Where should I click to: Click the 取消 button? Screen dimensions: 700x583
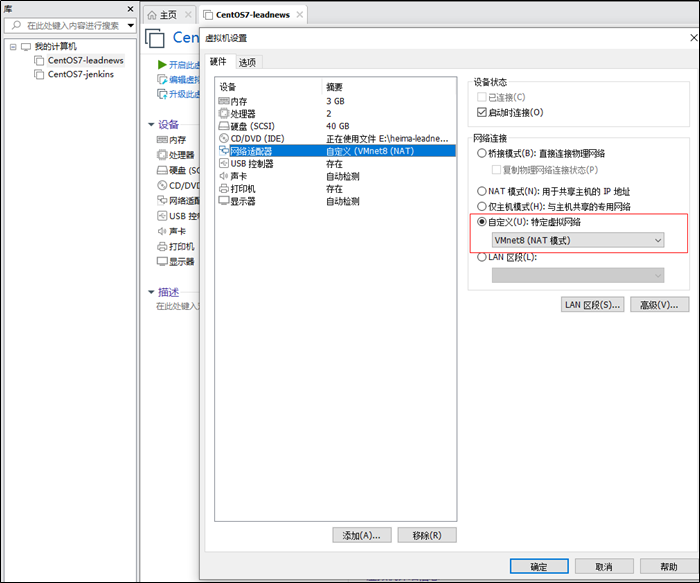pyautogui.click(x=604, y=566)
